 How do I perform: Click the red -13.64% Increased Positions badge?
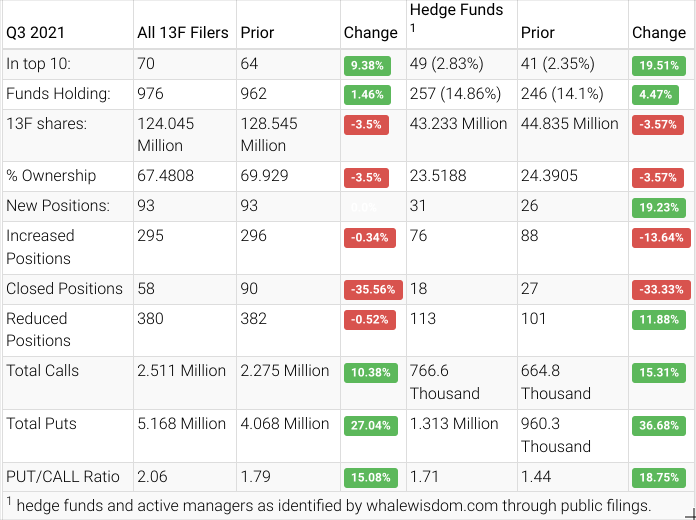pos(659,237)
